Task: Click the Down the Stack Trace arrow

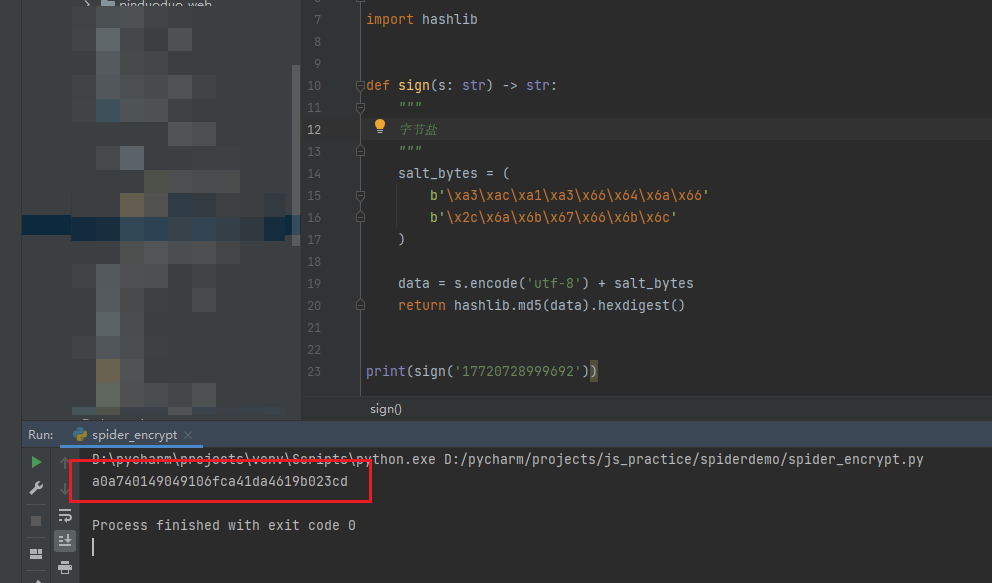Action: click(65, 488)
